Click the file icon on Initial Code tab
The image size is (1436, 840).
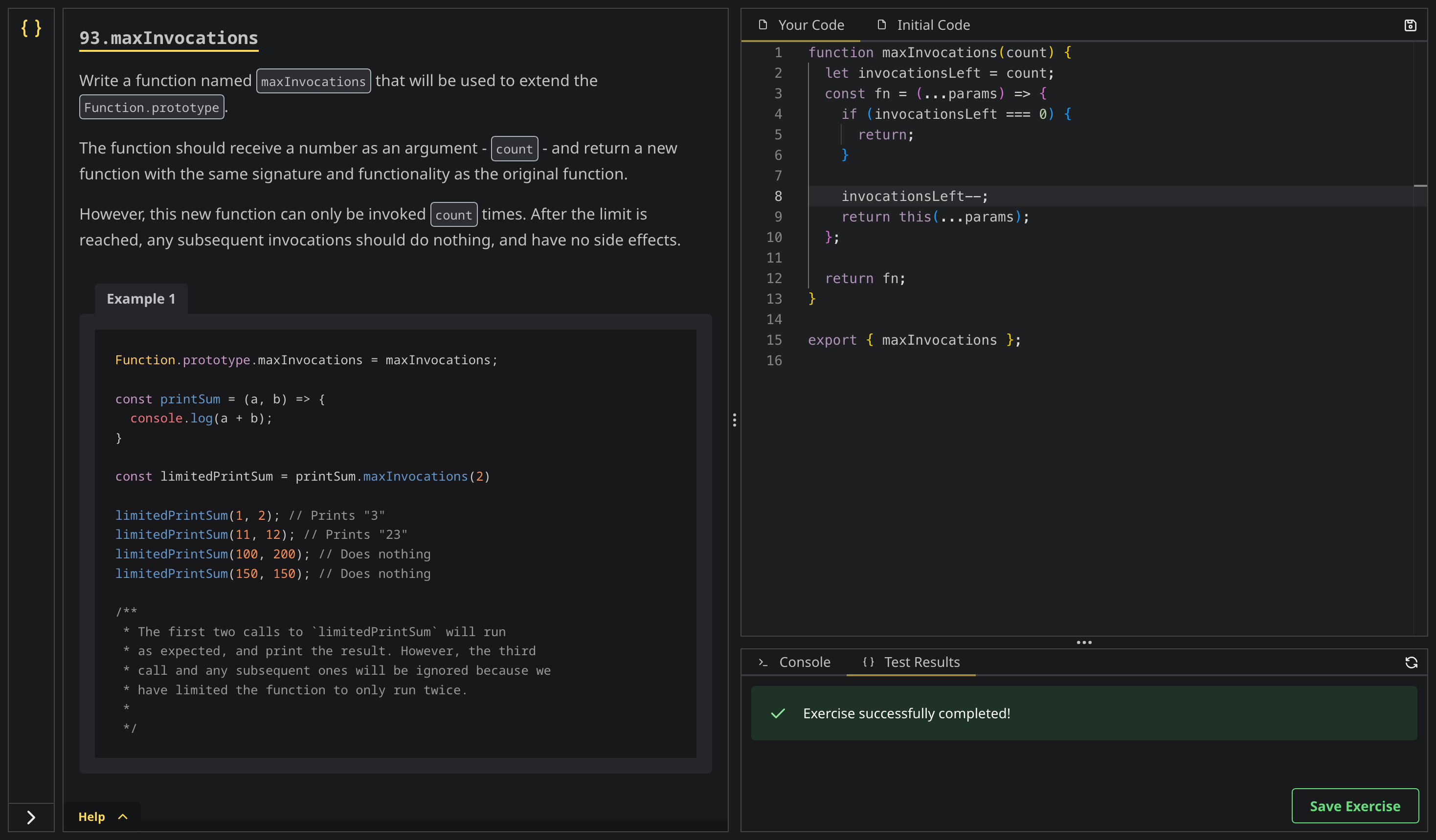[x=881, y=24]
